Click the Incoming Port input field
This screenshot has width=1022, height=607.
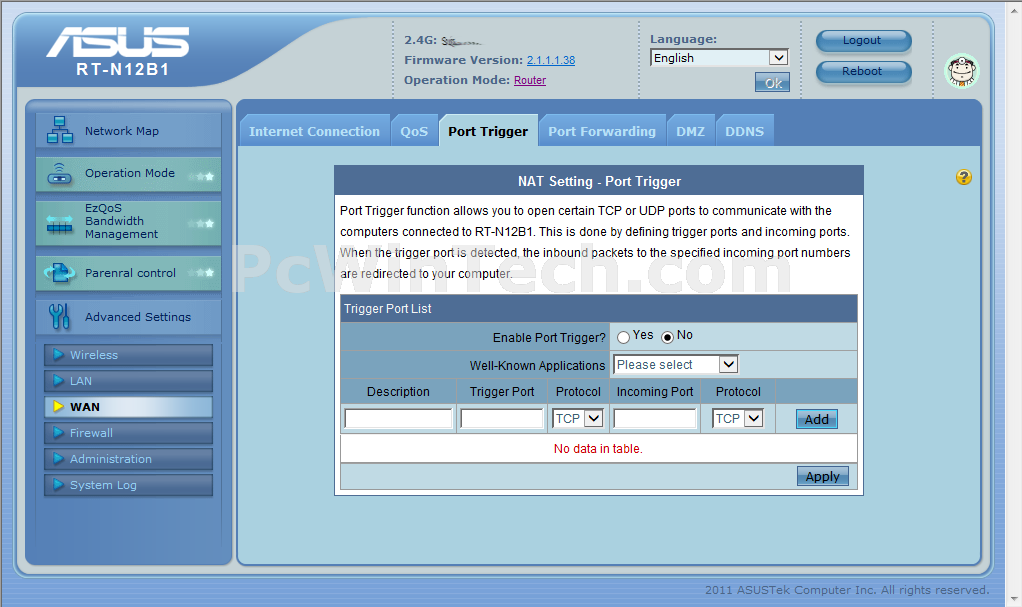pos(655,419)
